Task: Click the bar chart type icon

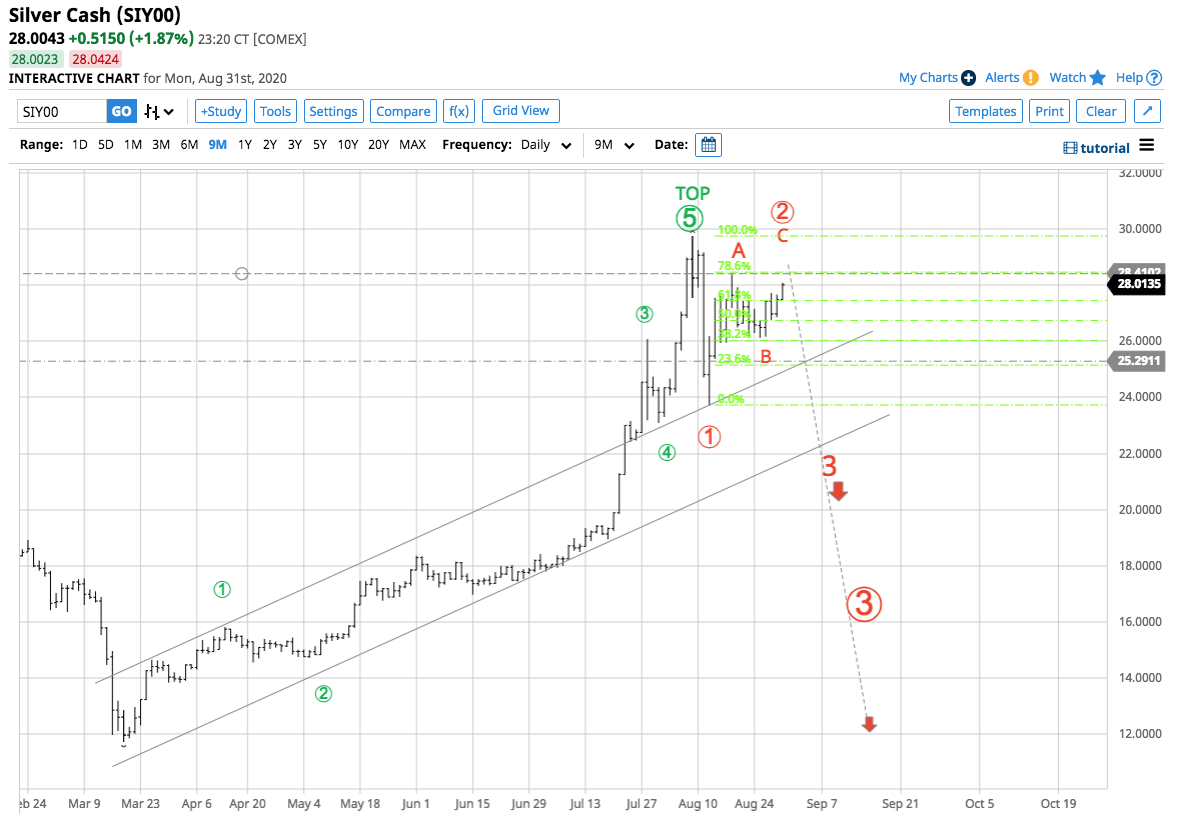Action: (x=152, y=112)
